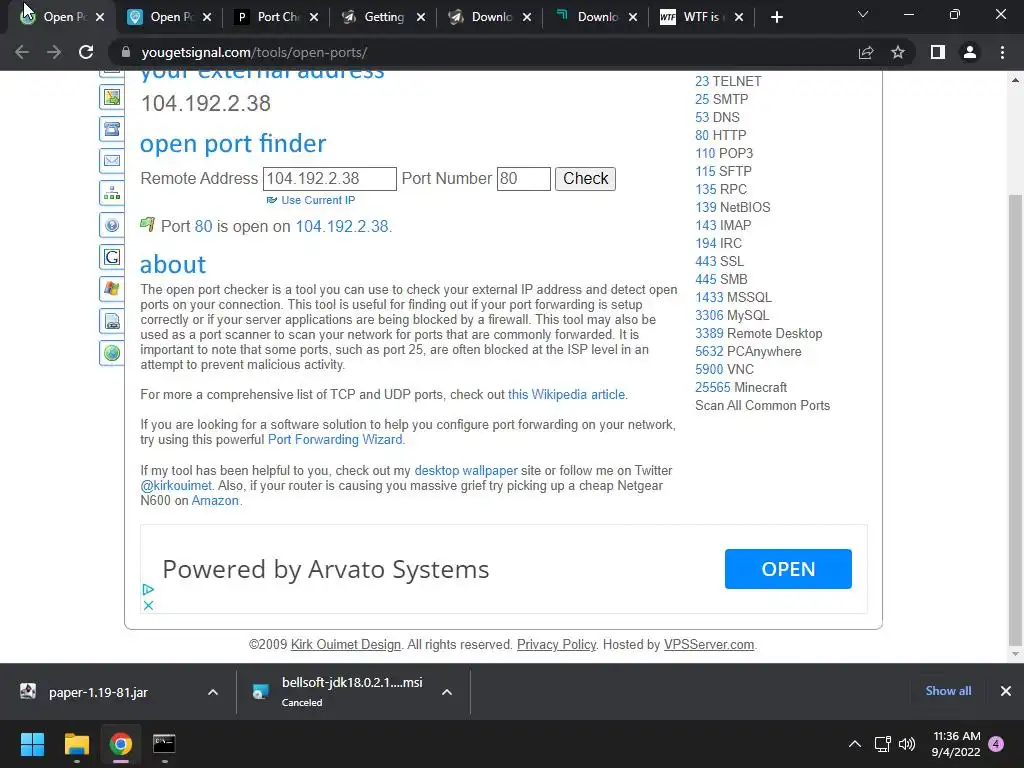The height and width of the screenshot is (768, 1024).
Task: Open network settings tray icon
Action: point(882,744)
